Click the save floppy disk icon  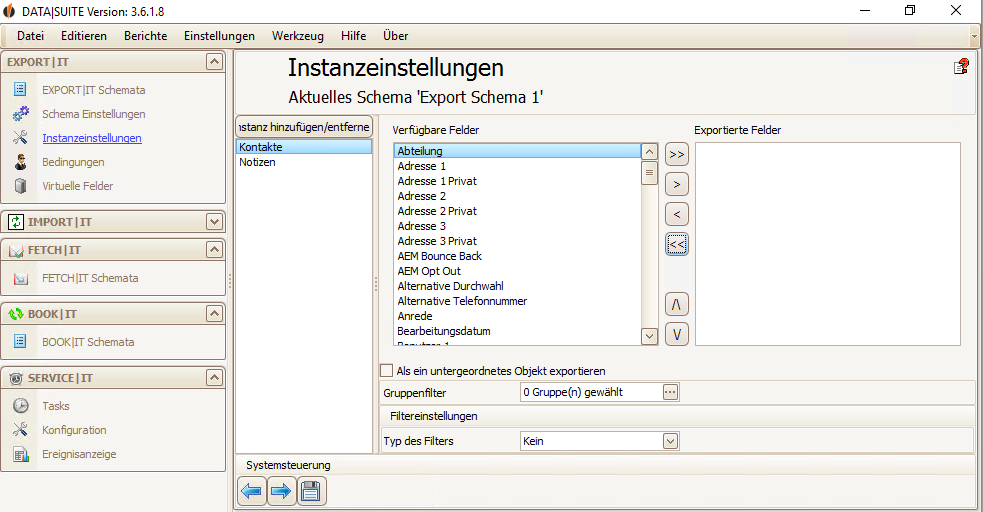311,491
